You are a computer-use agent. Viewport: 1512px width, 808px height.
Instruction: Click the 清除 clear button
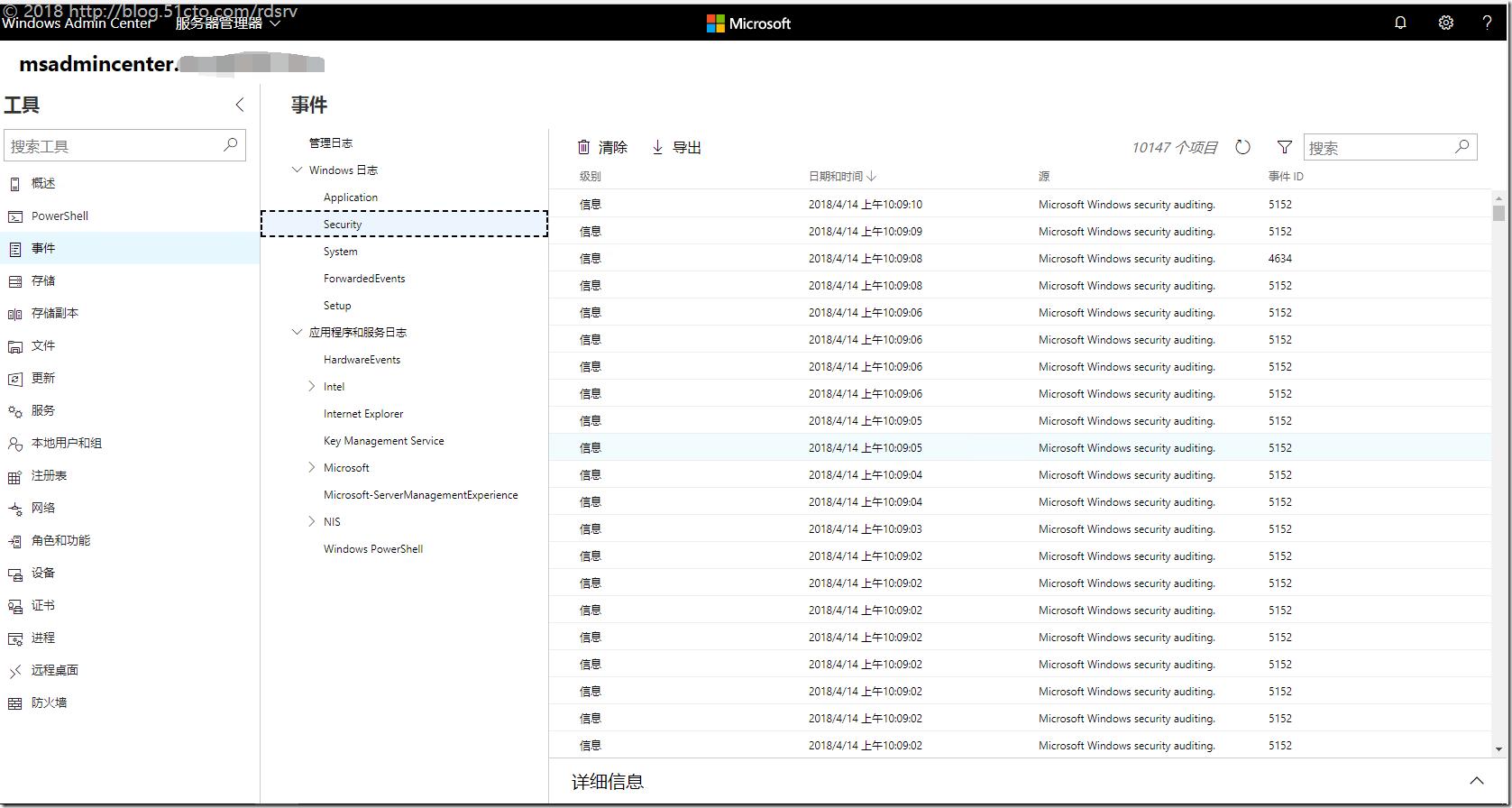click(602, 147)
